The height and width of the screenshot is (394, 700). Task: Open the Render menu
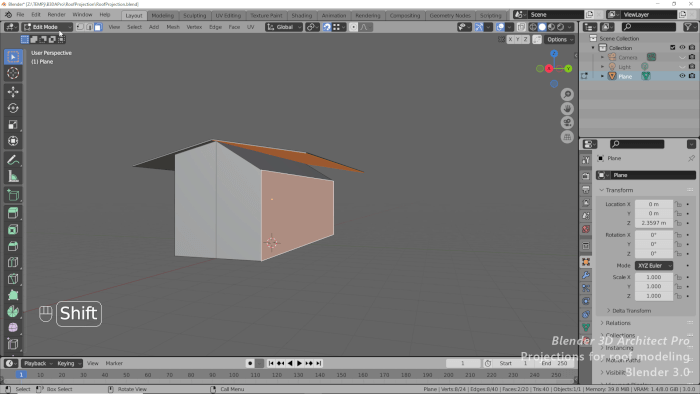pos(56,15)
